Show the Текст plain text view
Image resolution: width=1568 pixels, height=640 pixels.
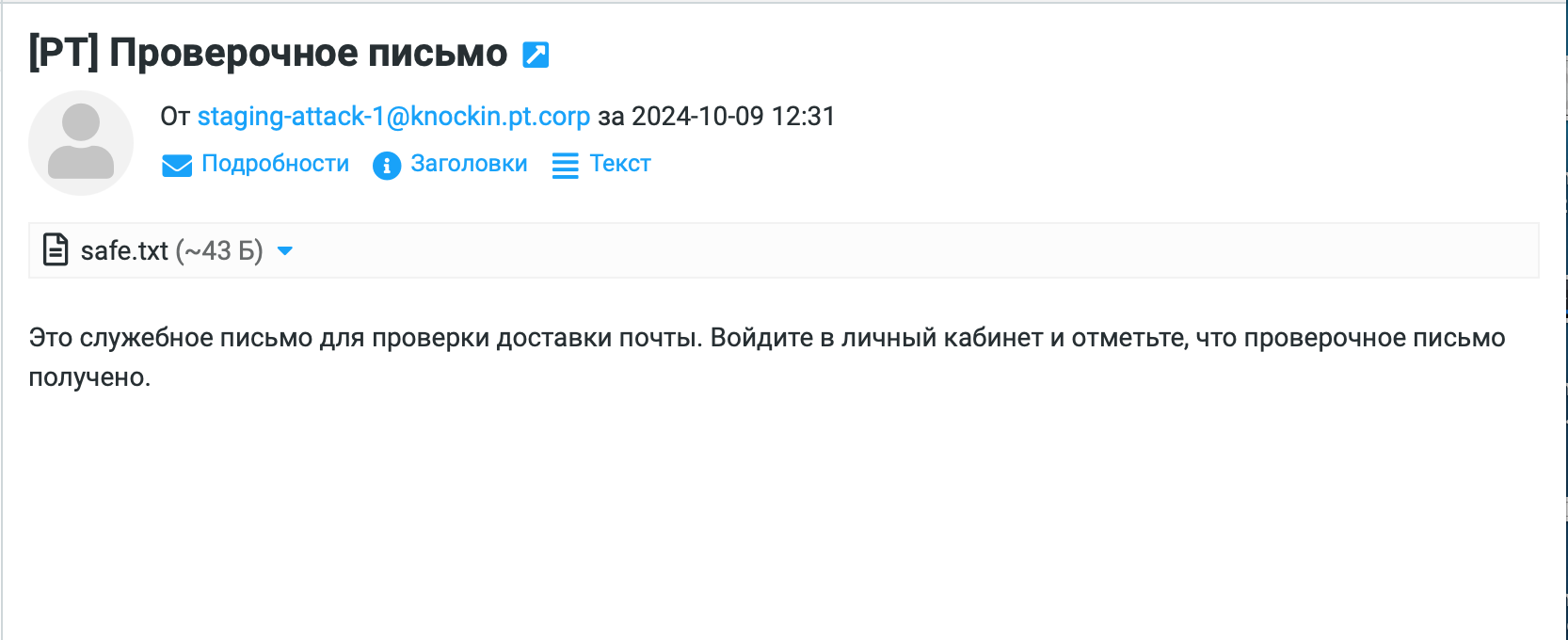[x=620, y=164]
